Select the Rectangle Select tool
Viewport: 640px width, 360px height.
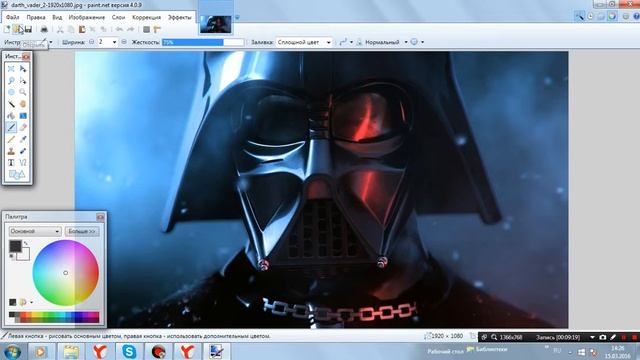tap(11, 69)
